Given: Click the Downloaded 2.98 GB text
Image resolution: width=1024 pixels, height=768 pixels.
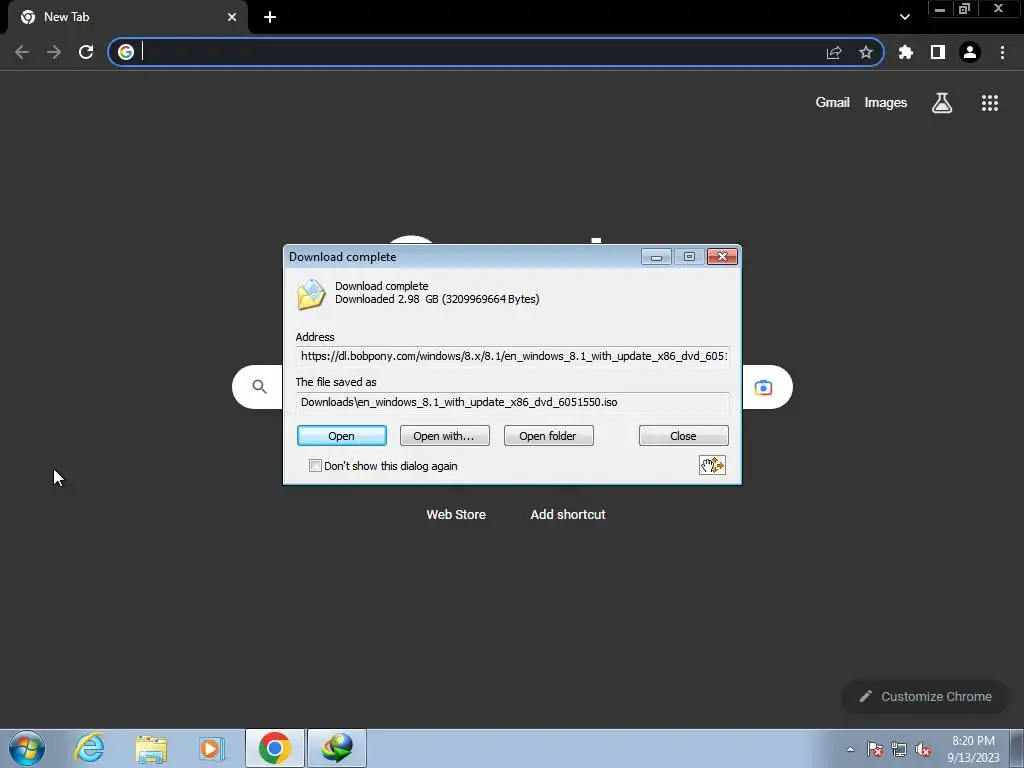Looking at the screenshot, I should click(x=437, y=300).
